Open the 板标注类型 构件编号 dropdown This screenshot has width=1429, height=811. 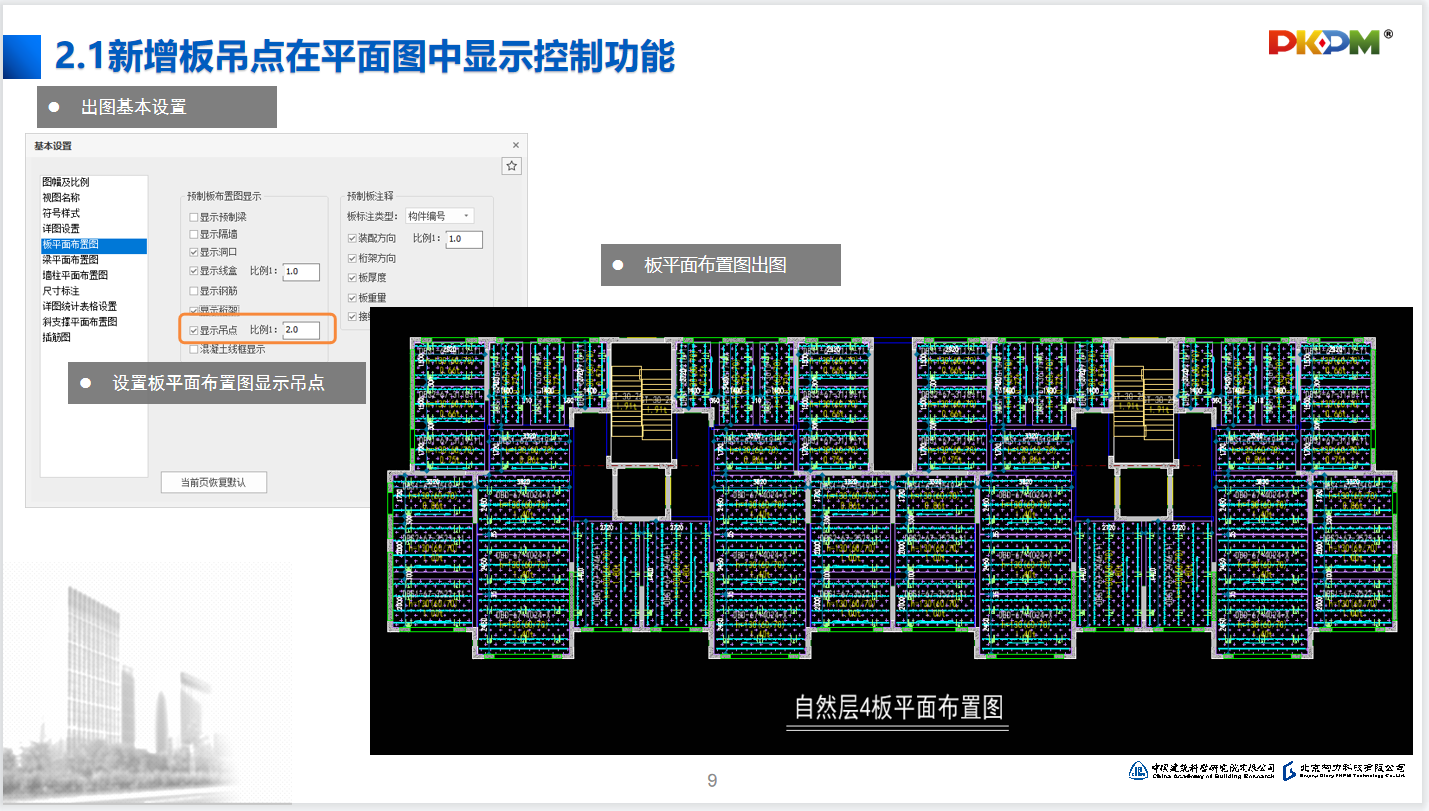pyautogui.click(x=439, y=216)
